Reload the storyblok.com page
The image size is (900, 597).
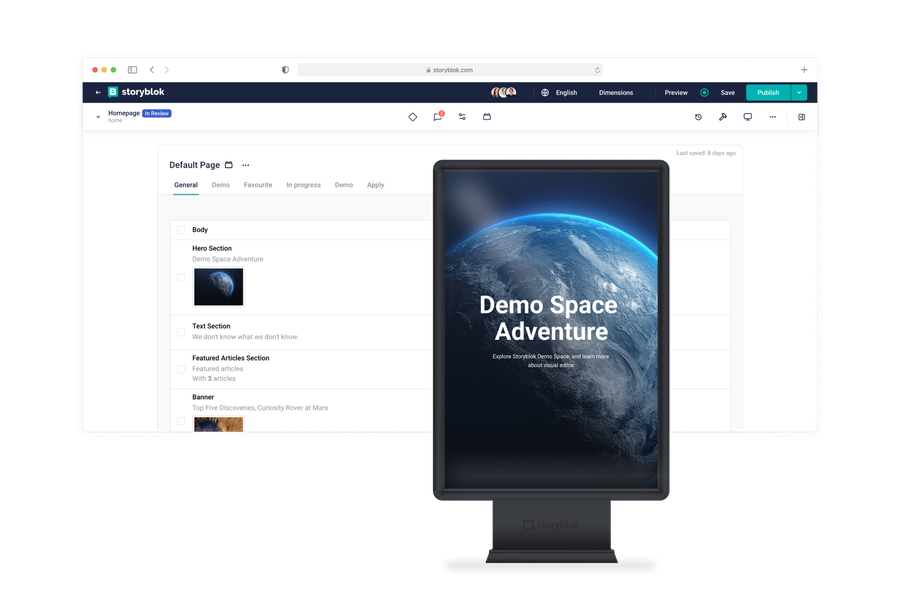pos(597,70)
